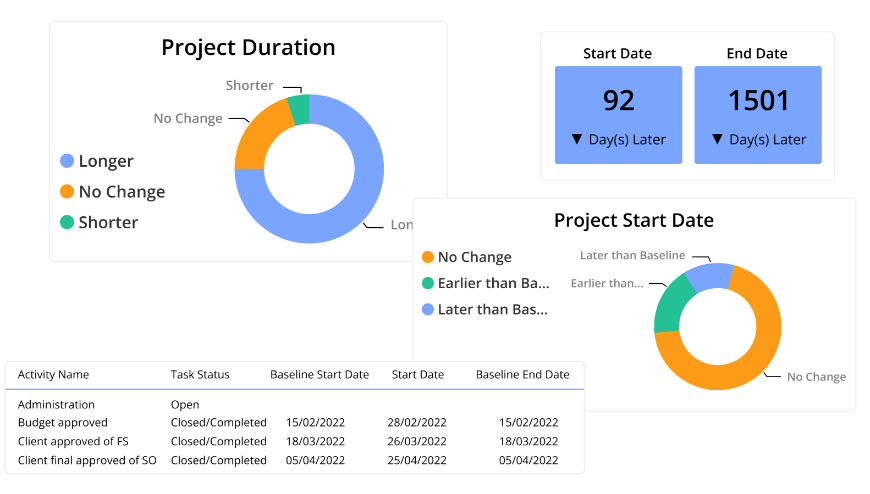Click the green Shorter donut segment
This screenshot has height=494, width=870.
(x=299, y=109)
